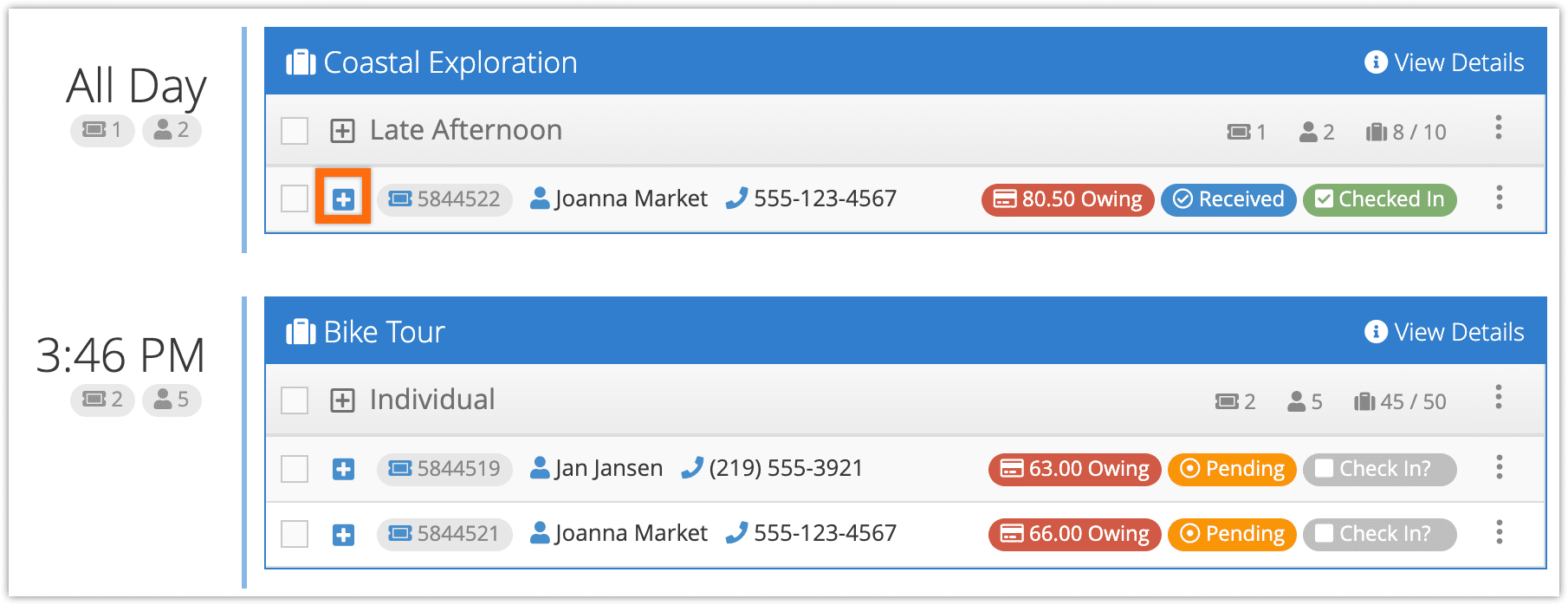View Details of Coastal Exploration
The image size is (1568, 605).
[x=1444, y=62]
